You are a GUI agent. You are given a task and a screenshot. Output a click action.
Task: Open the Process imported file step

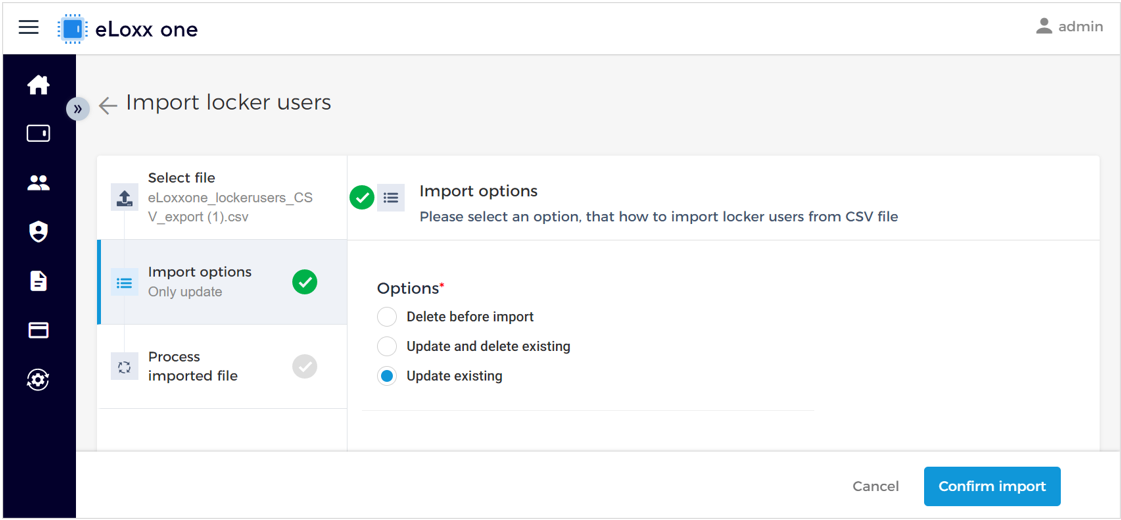(x=222, y=366)
